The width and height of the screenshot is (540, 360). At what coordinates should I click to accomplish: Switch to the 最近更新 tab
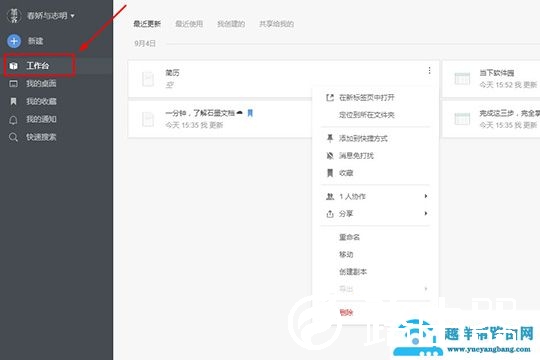(x=147, y=24)
